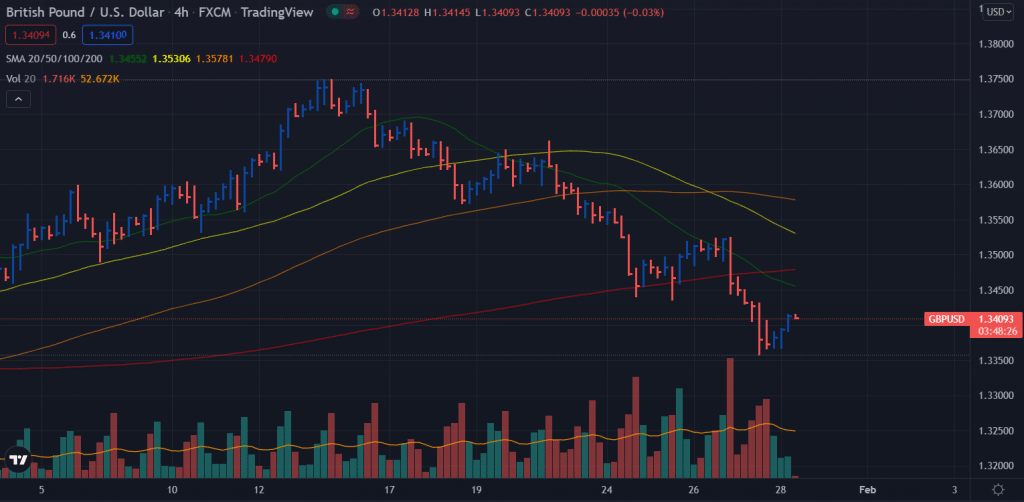Collapse the indicator legend with chevron button
The width and height of the screenshot is (1024, 502).
[x=18, y=99]
